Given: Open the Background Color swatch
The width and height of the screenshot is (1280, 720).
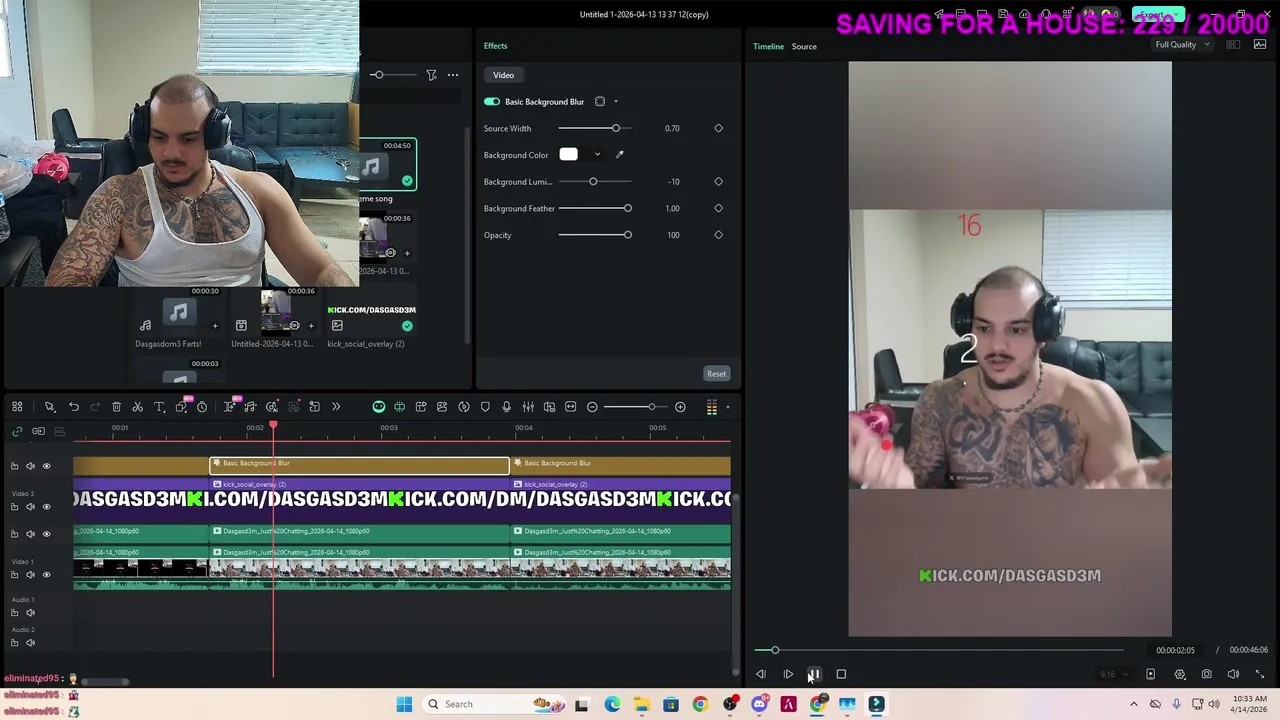Looking at the screenshot, I should click(568, 155).
